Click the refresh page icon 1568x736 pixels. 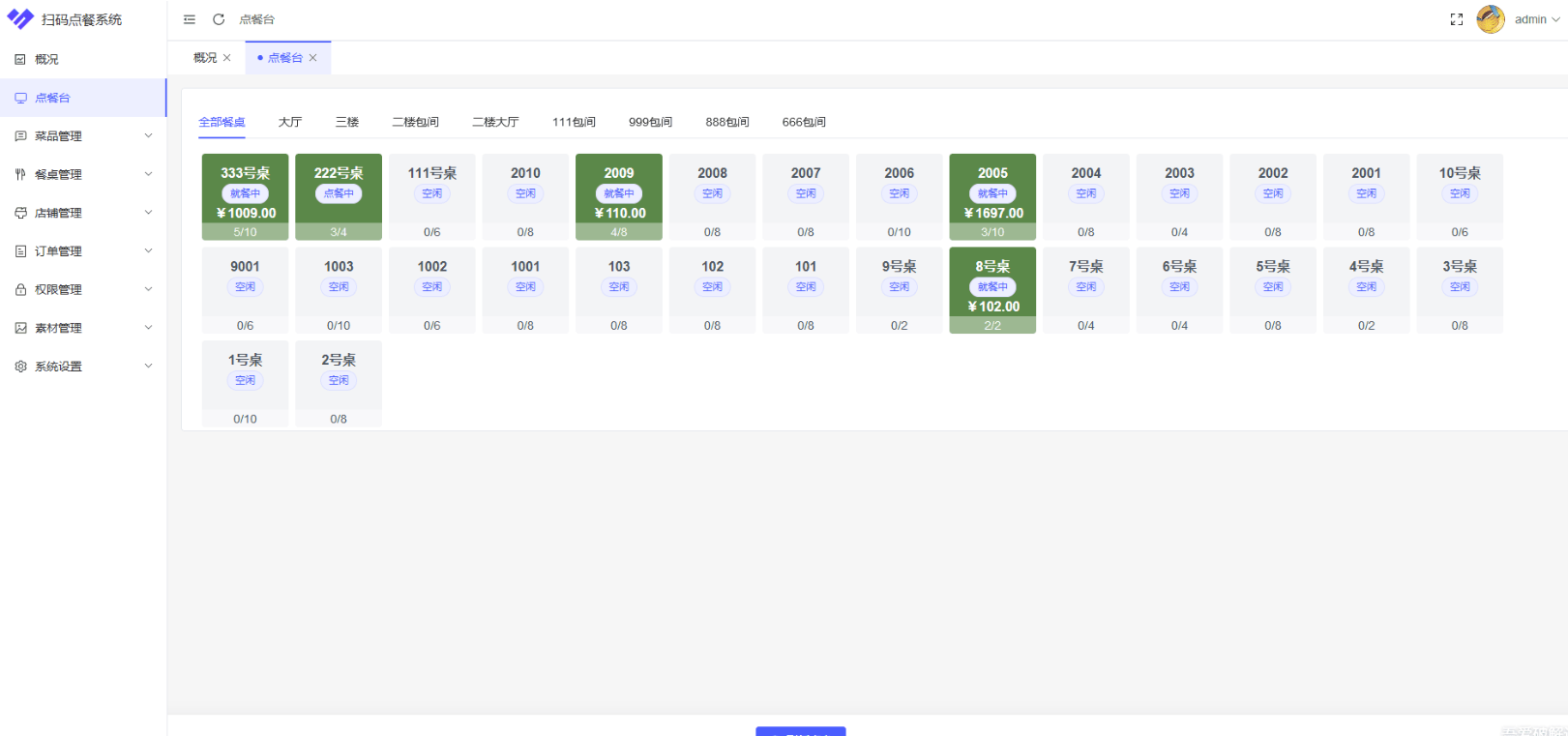[x=219, y=19]
